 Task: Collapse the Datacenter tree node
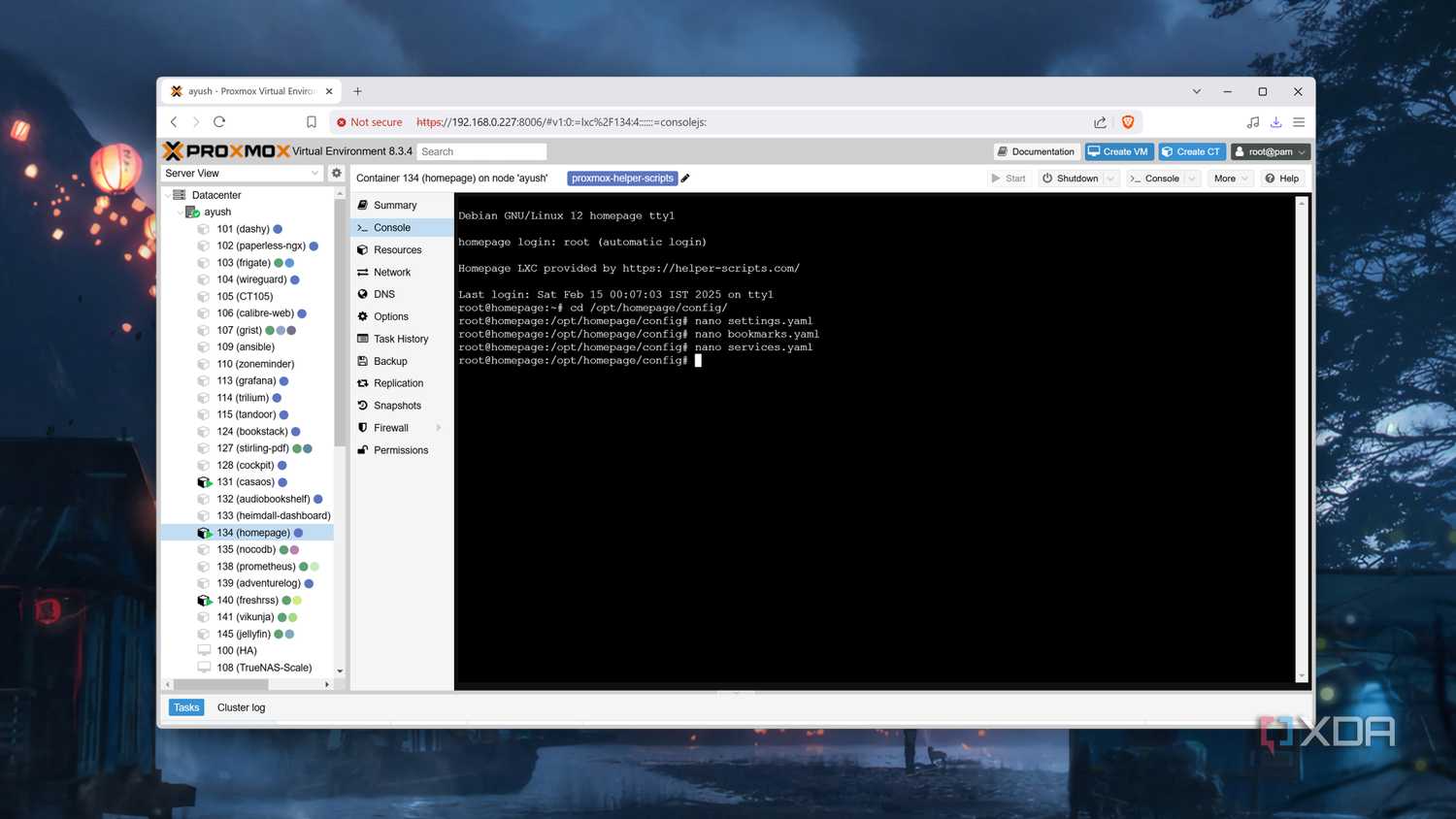pyautogui.click(x=168, y=195)
